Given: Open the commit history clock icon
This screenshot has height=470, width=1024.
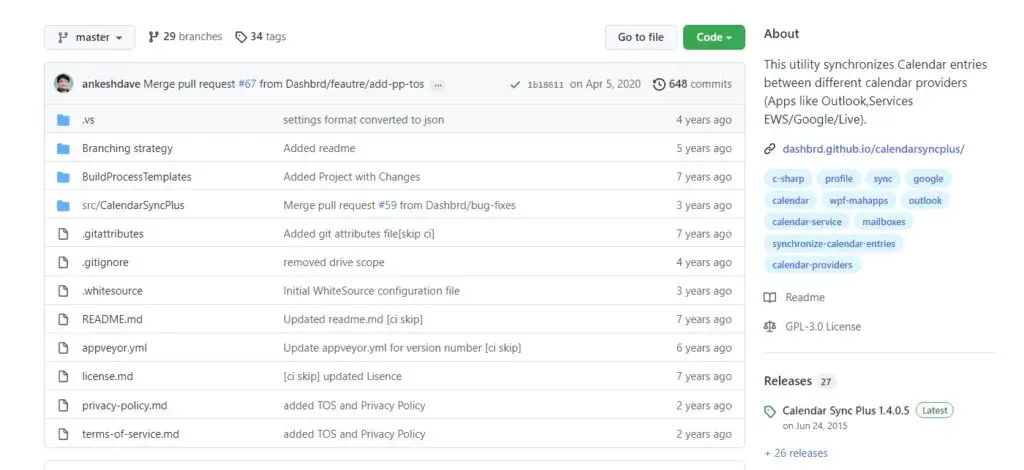Looking at the screenshot, I should tap(659, 84).
